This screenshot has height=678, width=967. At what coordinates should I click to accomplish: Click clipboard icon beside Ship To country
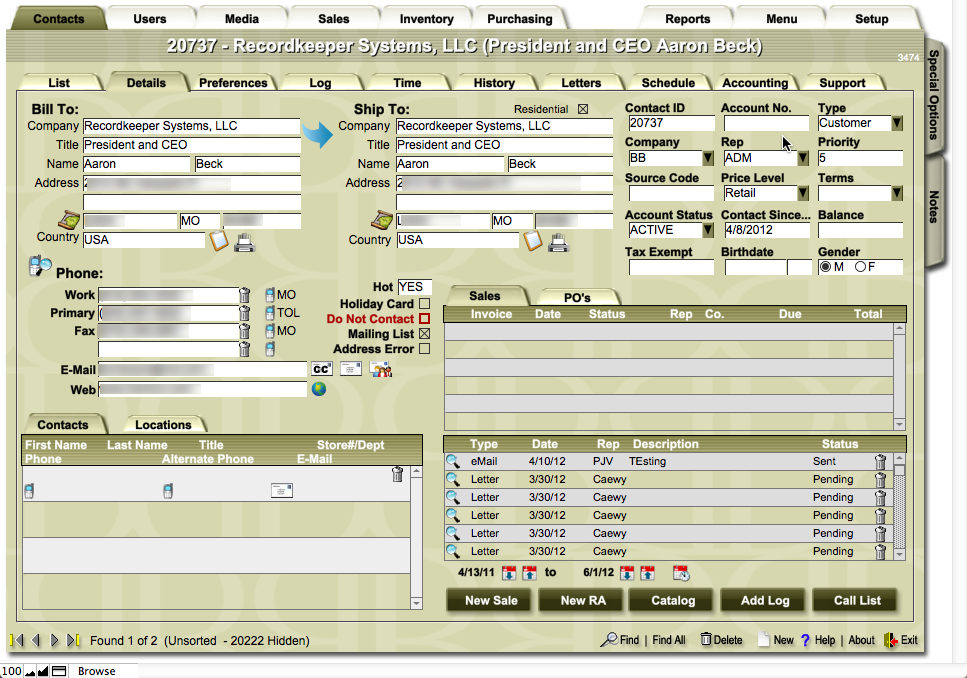point(533,241)
